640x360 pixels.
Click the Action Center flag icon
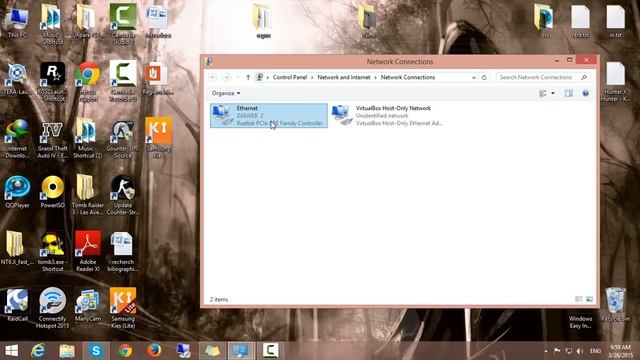point(557,351)
